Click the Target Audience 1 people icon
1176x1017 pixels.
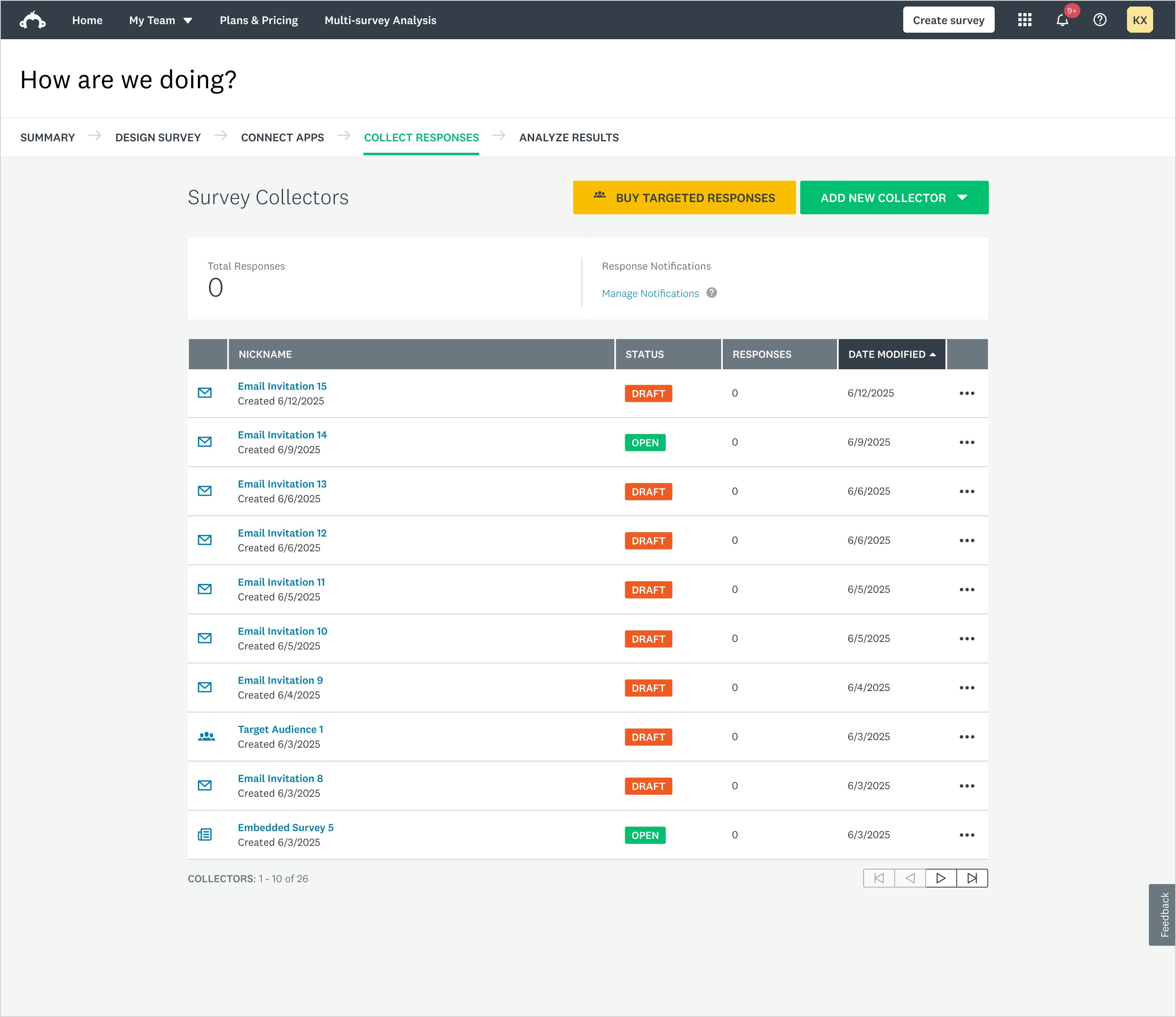(x=206, y=736)
